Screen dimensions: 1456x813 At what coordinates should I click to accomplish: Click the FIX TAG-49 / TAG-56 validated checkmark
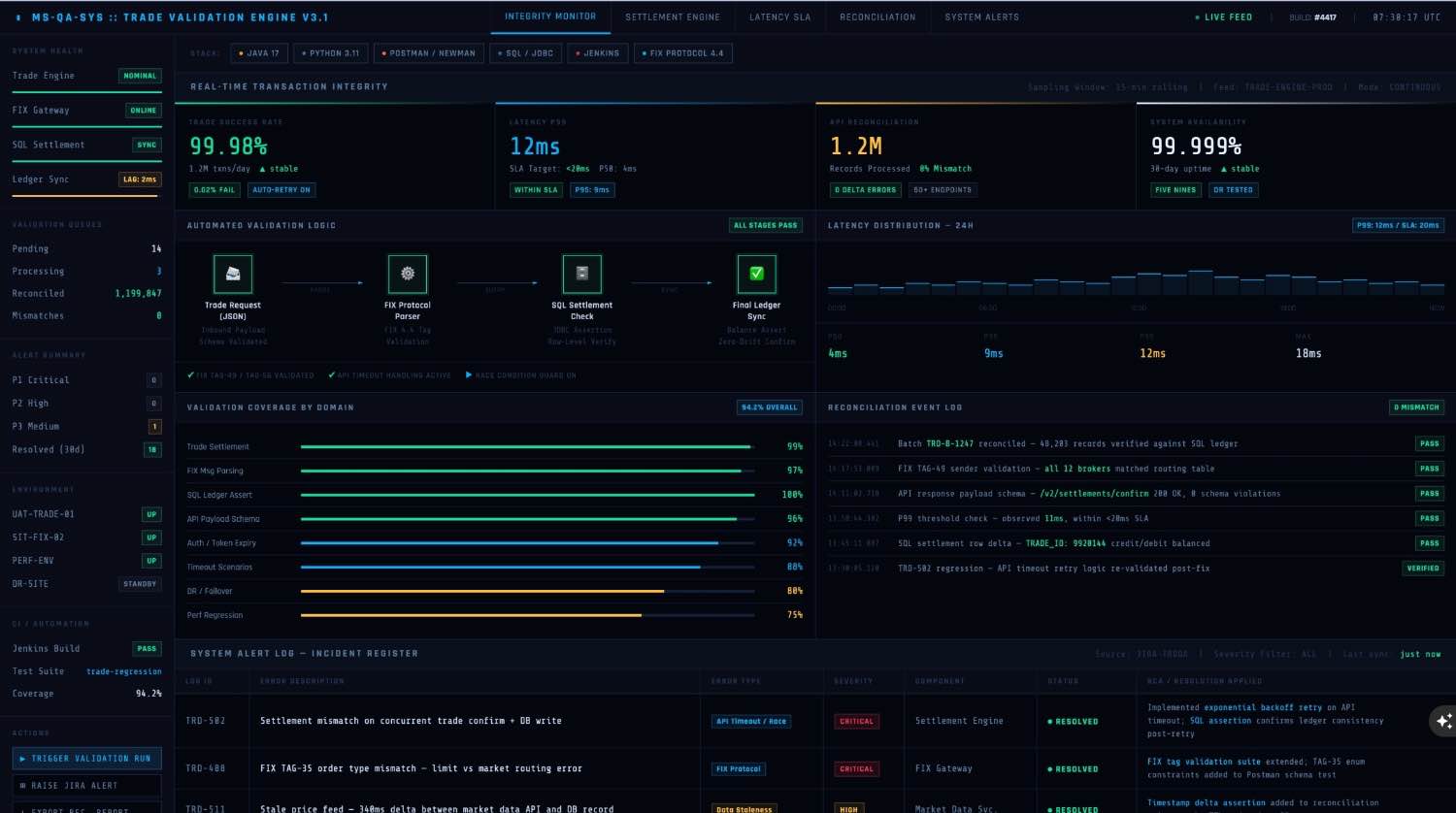[x=190, y=374]
